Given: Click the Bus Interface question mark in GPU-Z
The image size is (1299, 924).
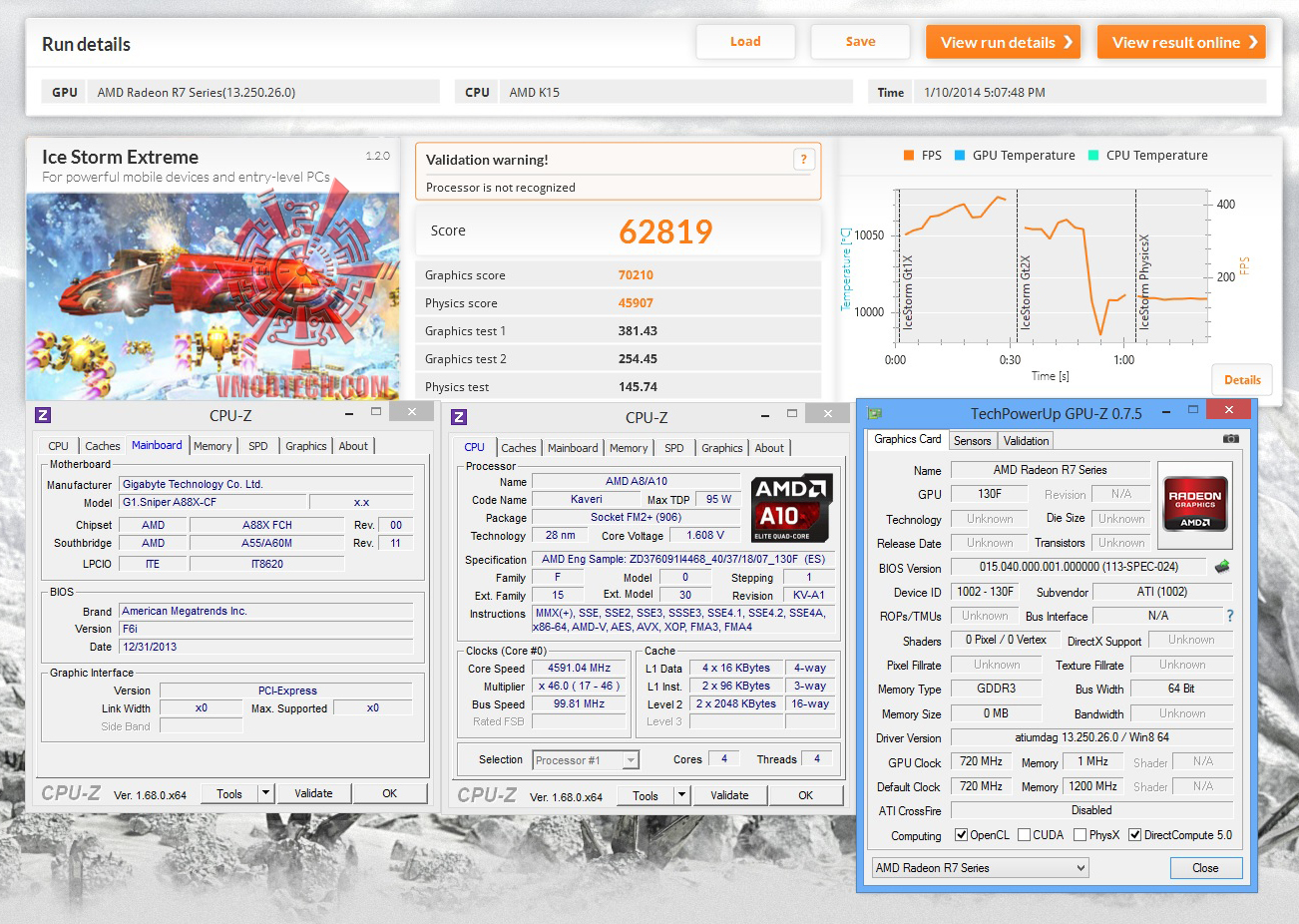Looking at the screenshot, I should click(1229, 616).
